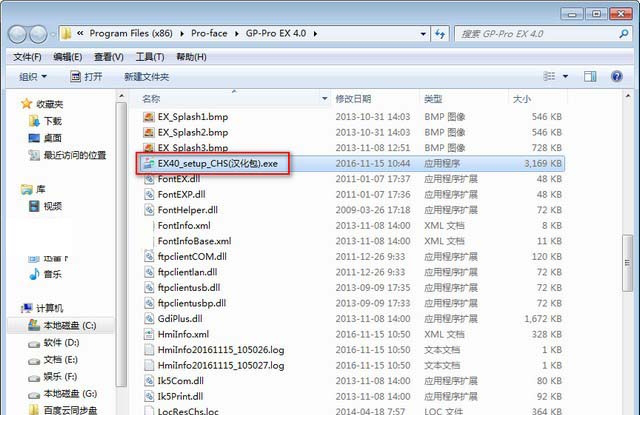Open 工具(T) menu

pyautogui.click(x=150, y=57)
